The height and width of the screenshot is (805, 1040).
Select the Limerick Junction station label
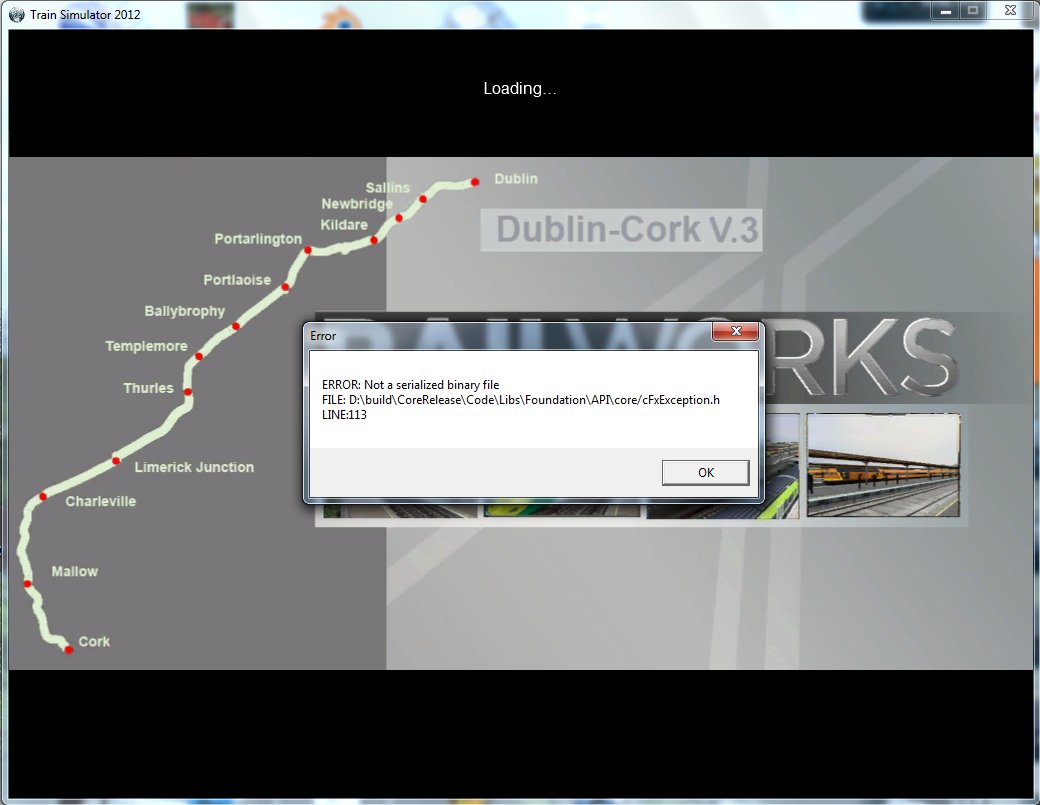point(194,467)
